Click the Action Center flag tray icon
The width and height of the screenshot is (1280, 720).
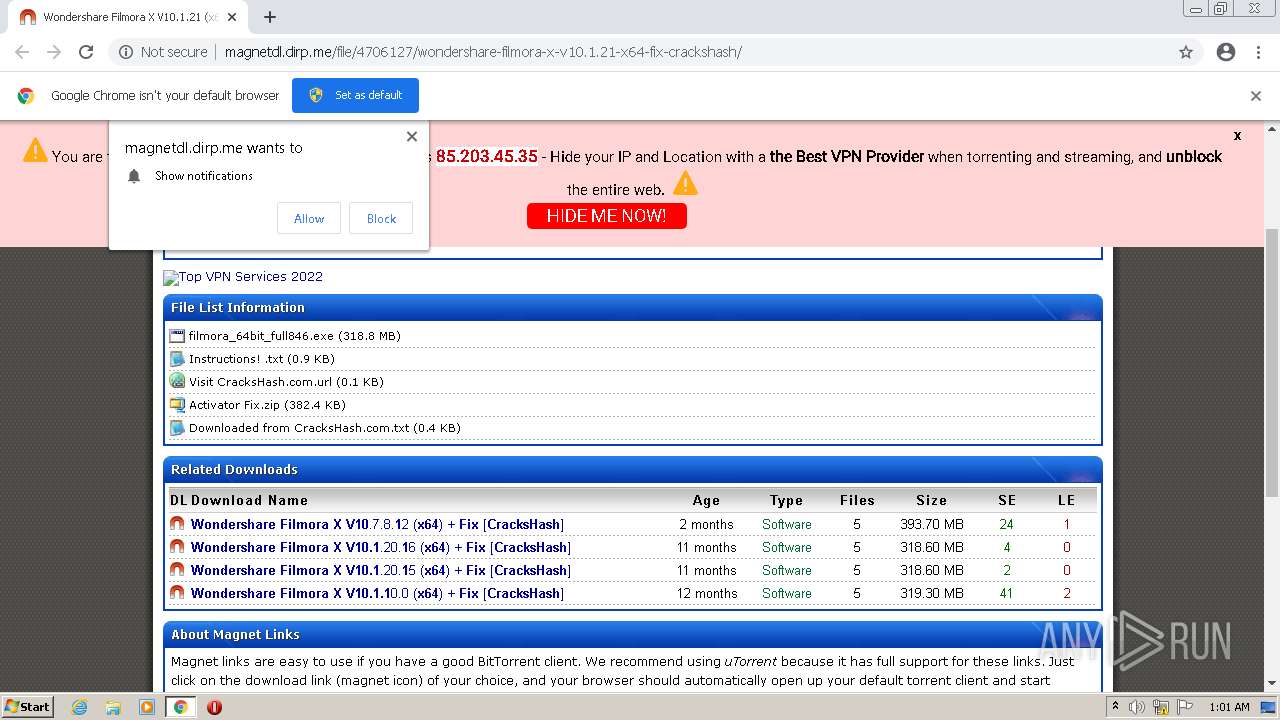click(x=1184, y=707)
